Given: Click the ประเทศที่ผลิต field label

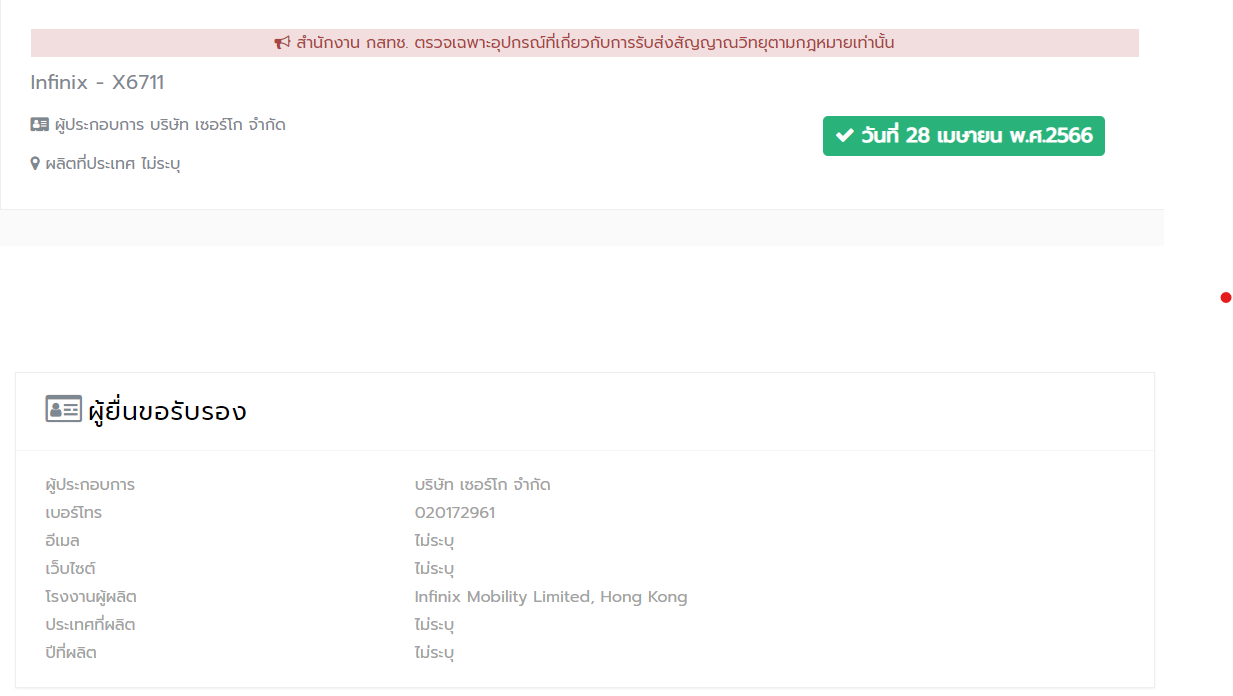Looking at the screenshot, I should (x=90, y=625).
